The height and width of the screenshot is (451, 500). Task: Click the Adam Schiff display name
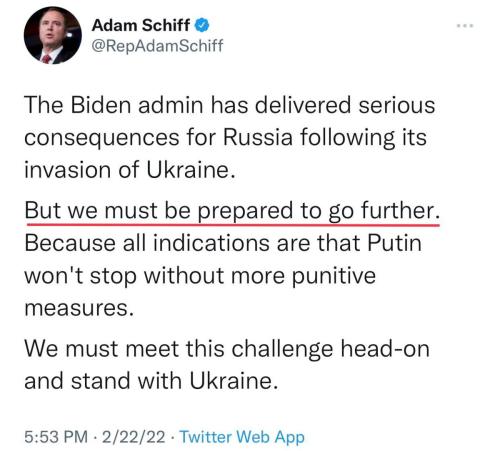[141, 25]
